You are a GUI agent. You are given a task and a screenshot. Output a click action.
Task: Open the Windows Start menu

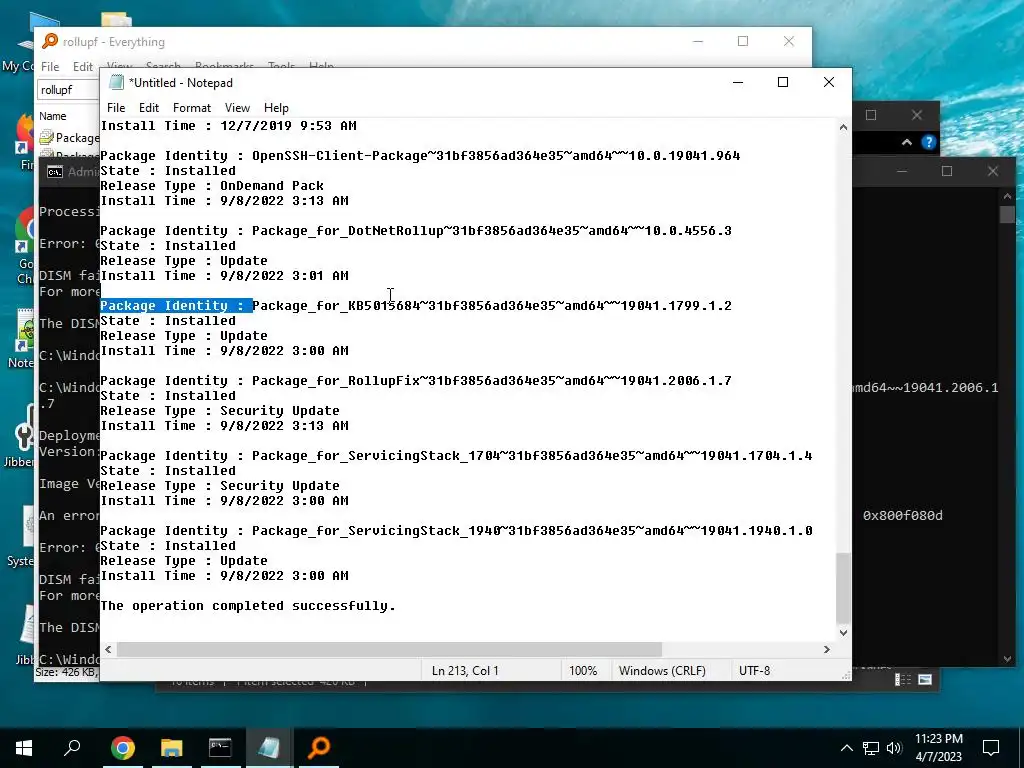coord(24,748)
